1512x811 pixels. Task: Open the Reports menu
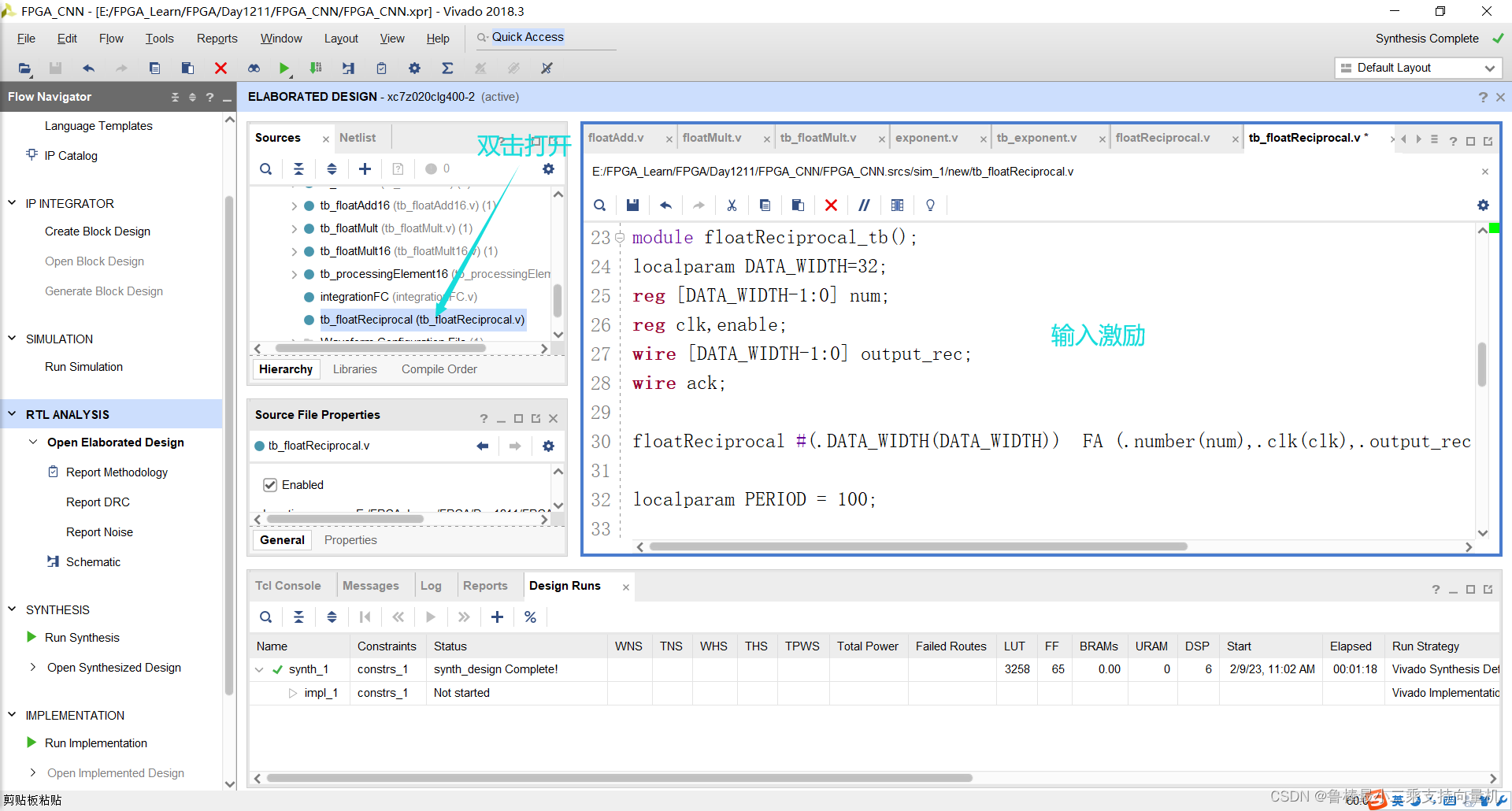217,38
